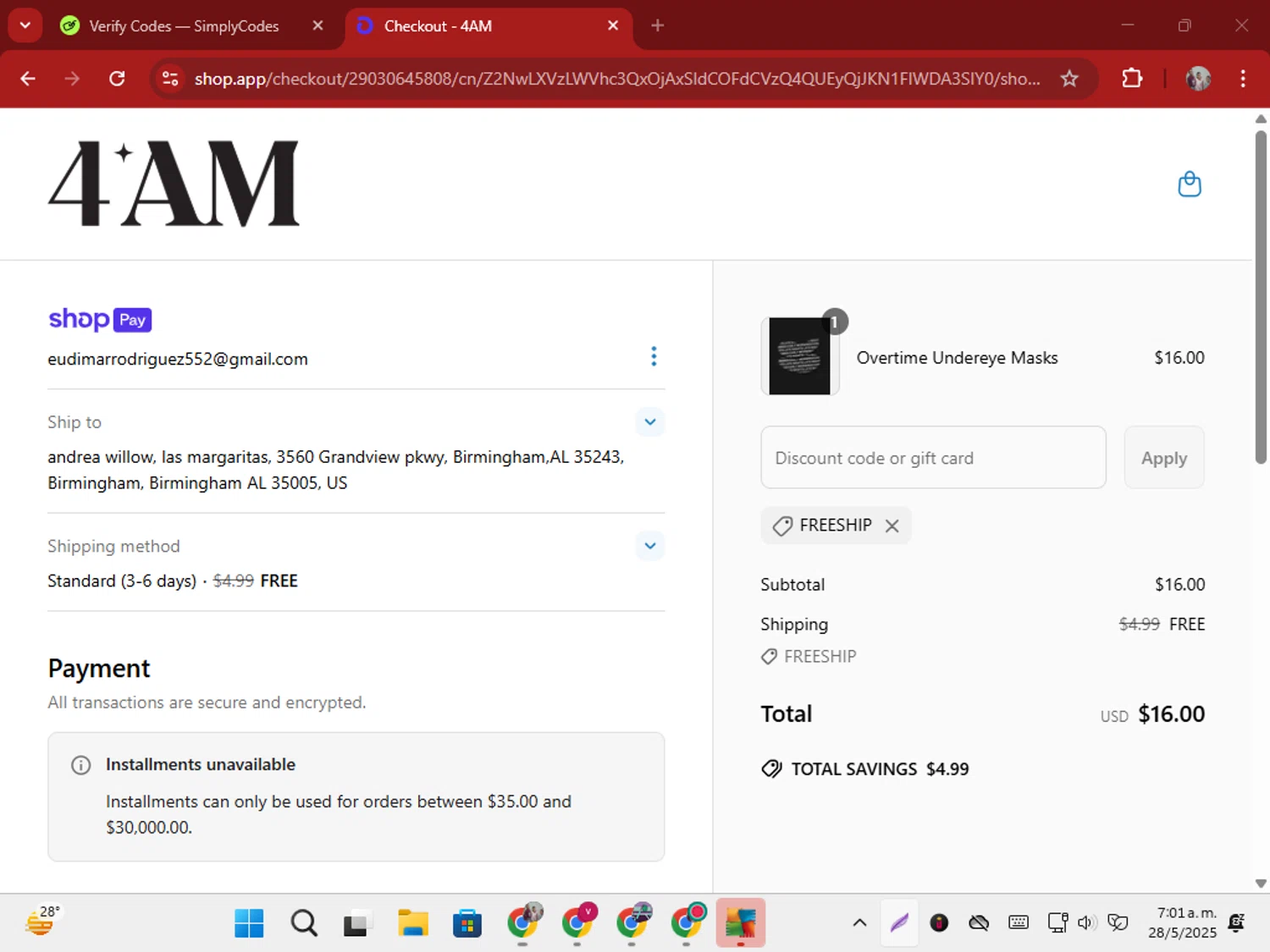Open a new browser tab
This screenshot has height=952, width=1270.
(658, 26)
